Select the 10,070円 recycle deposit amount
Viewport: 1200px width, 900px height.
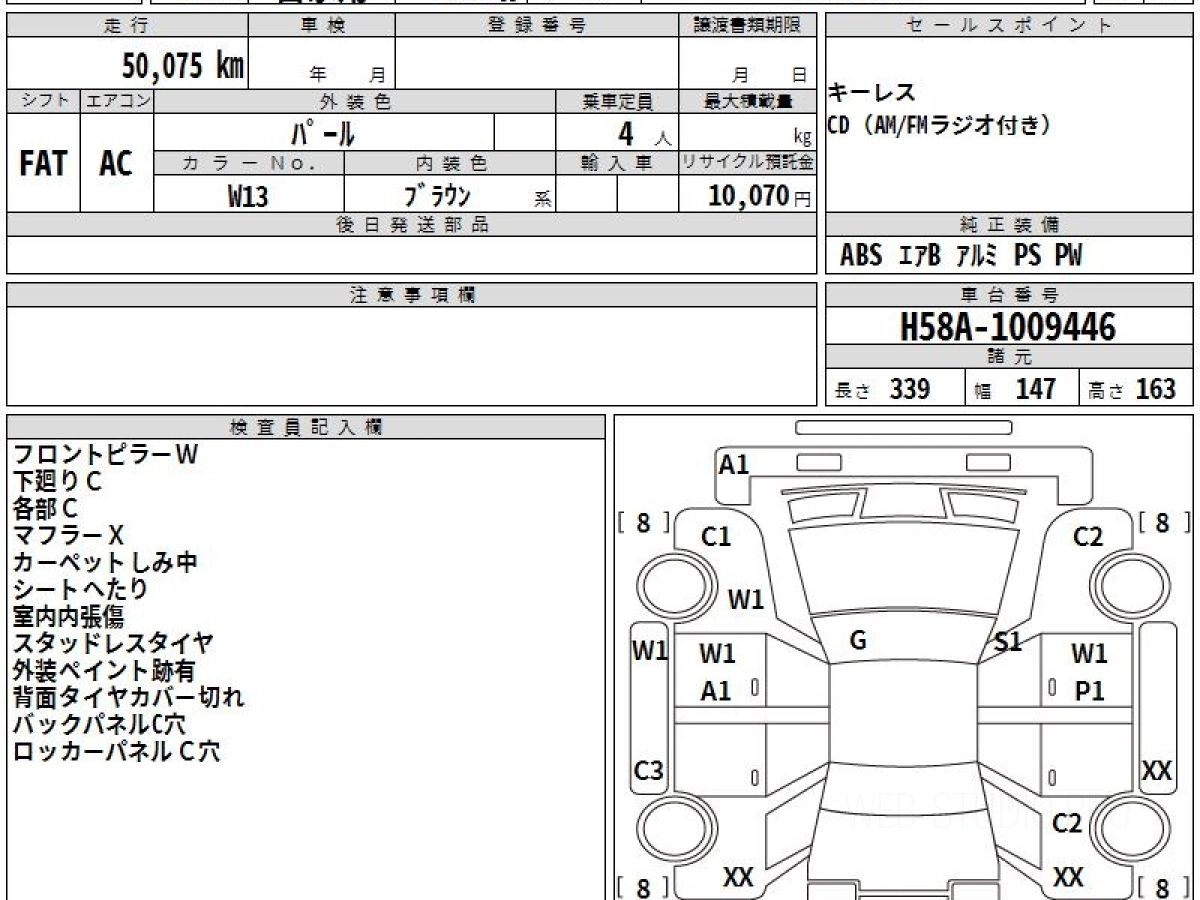[x=759, y=196]
